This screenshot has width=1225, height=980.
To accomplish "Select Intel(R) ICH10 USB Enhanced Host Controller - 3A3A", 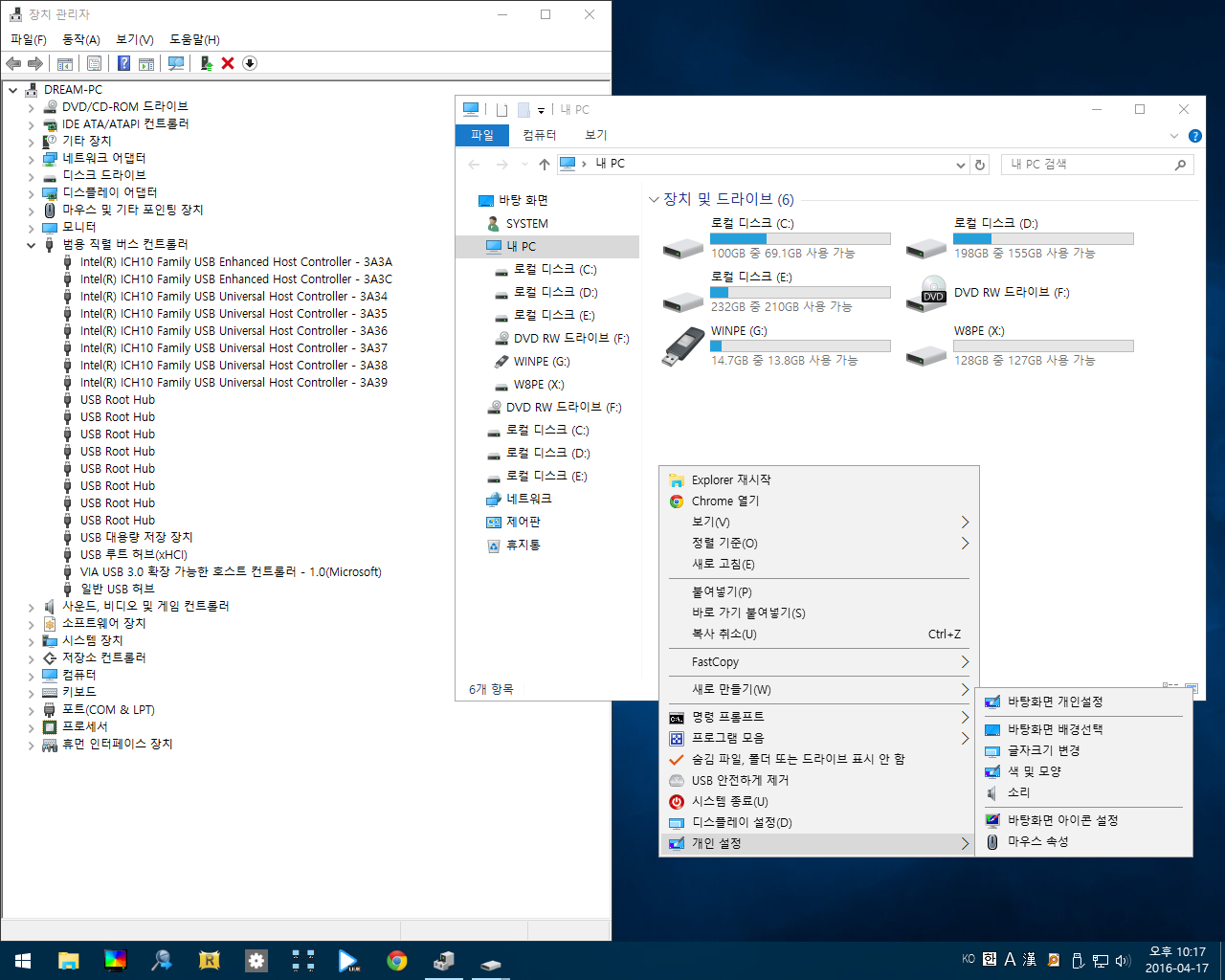I will (236, 262).
